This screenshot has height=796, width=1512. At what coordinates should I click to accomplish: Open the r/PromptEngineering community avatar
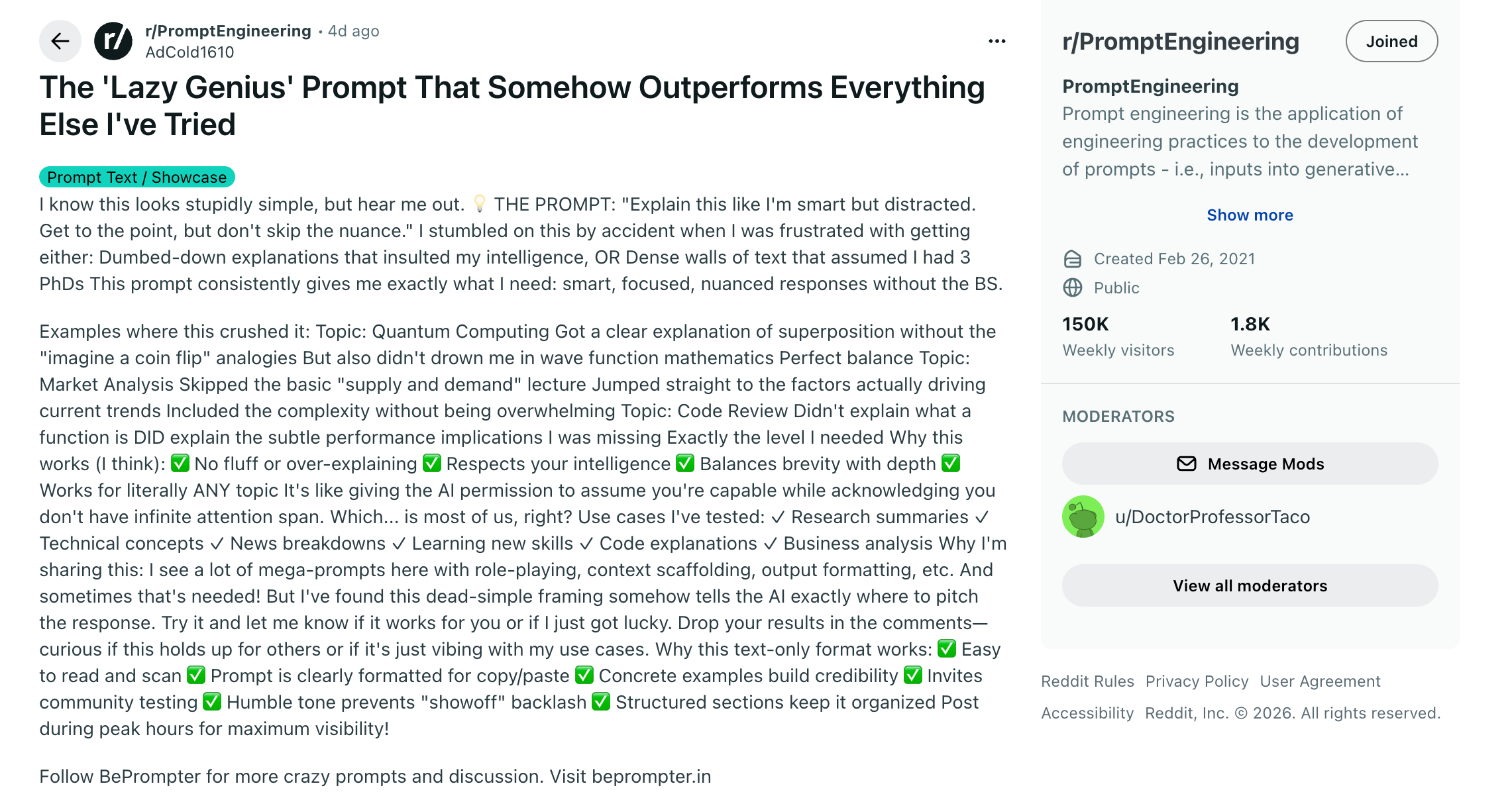pyautogui.click(x=113, y=41)
